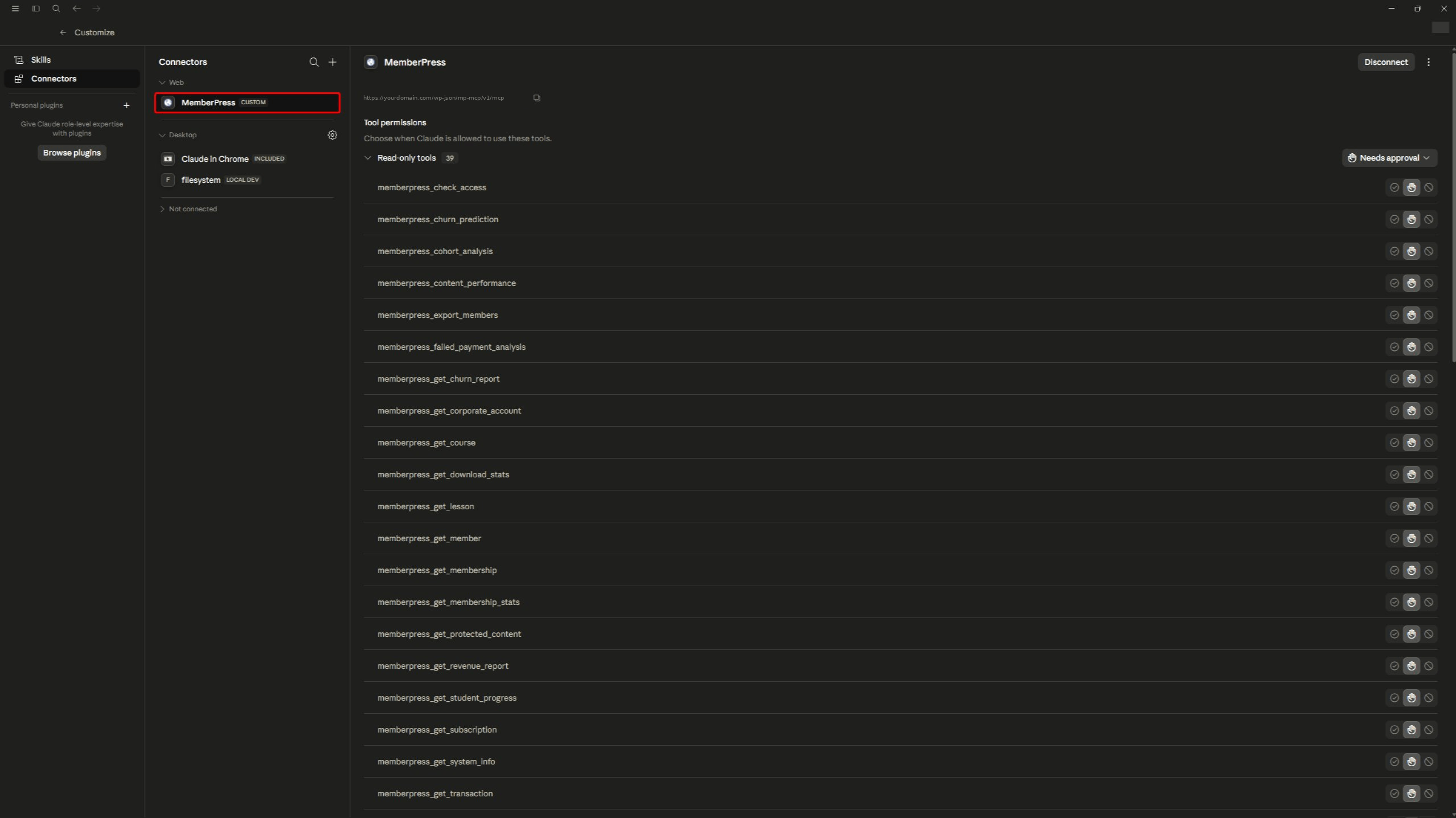The height and width of the screenshot is (818, 1456).
Task: Always allow memberpress_get_download_stats
Action: pyautogui.click(x=1394, y=475)
